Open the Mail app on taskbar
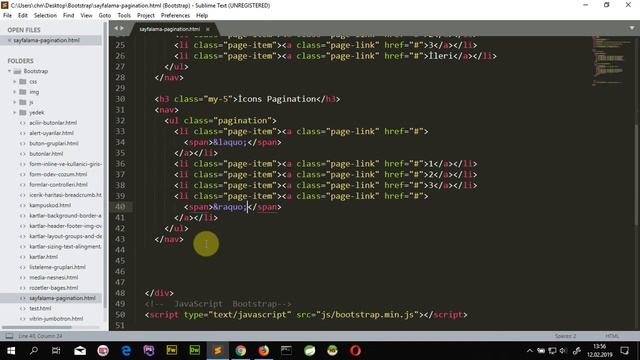The image size is (640, 360). tap(80, 351)
